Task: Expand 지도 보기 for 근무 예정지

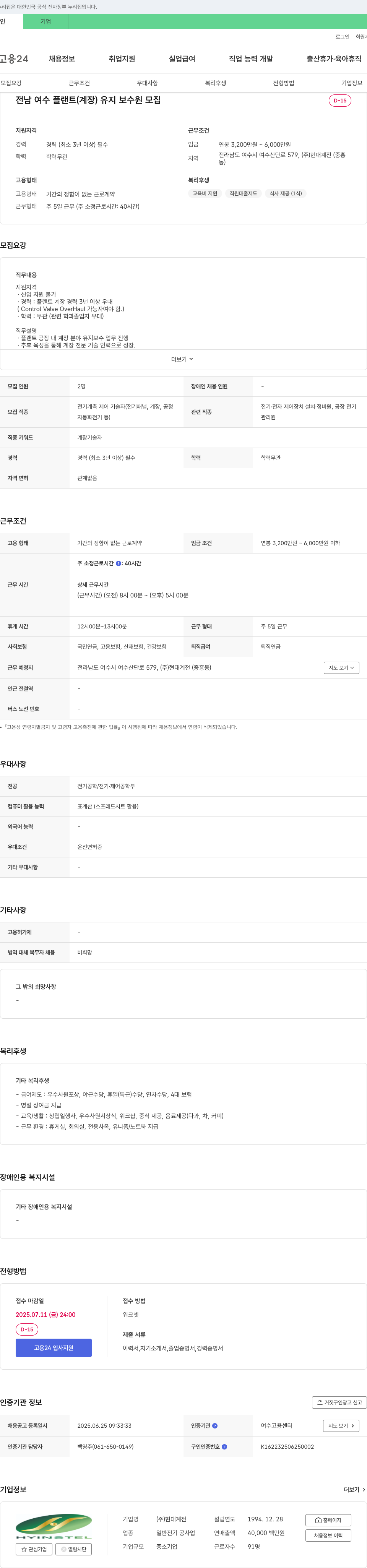Action: pyautogui.click(x=341, y=668)
